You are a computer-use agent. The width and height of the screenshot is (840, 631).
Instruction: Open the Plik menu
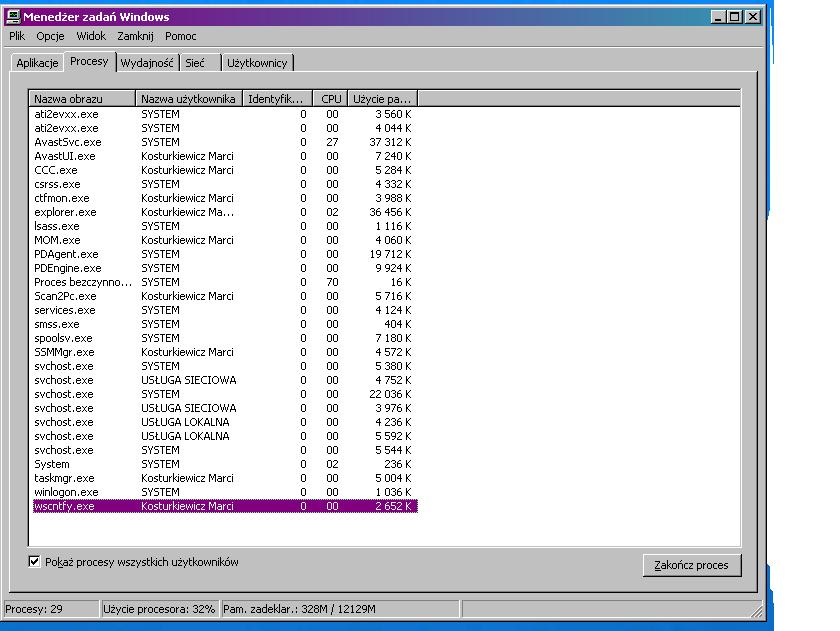point(17,36)
